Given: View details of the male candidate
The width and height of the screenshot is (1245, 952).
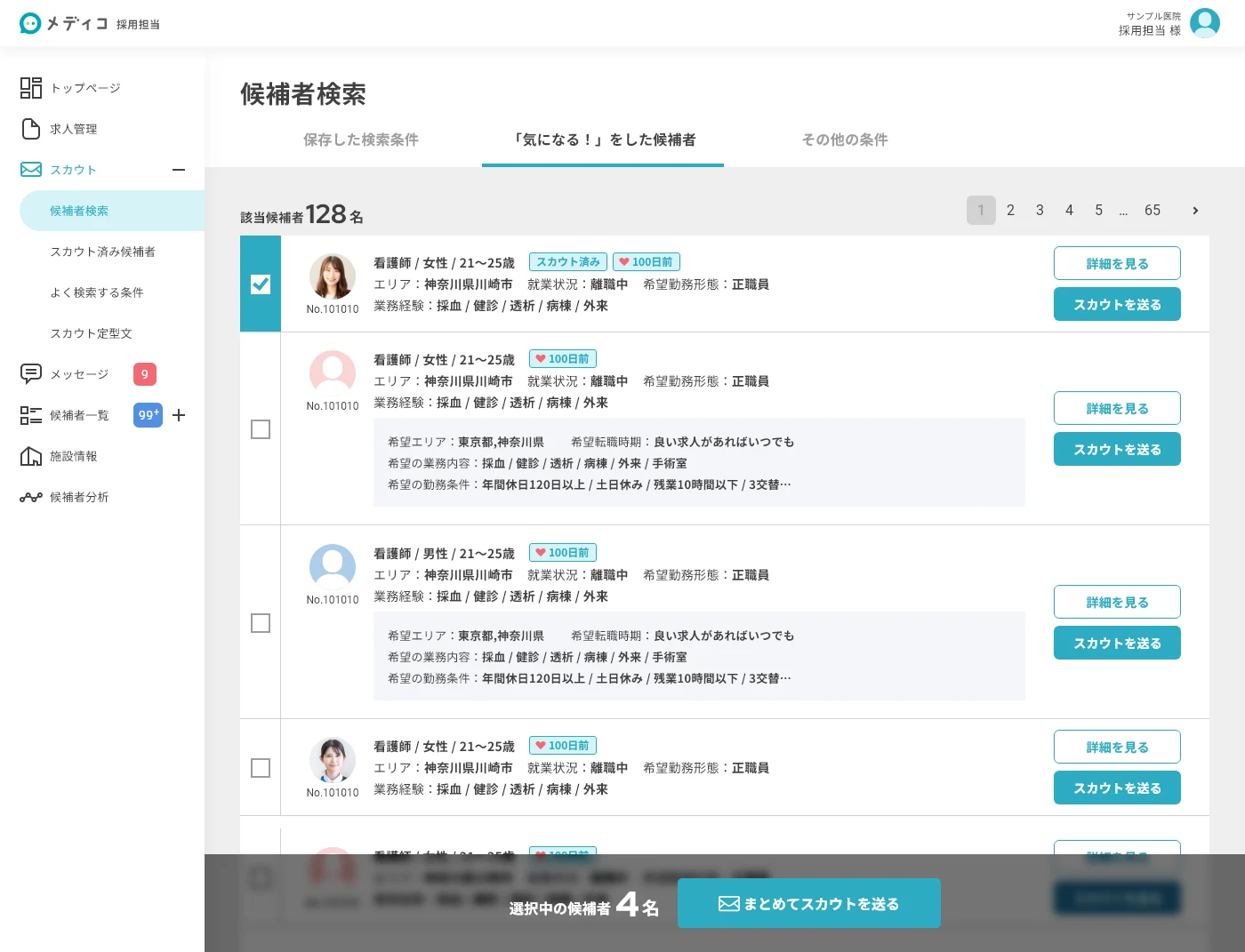Looking at the screenshot, I should click(1117, 602).
